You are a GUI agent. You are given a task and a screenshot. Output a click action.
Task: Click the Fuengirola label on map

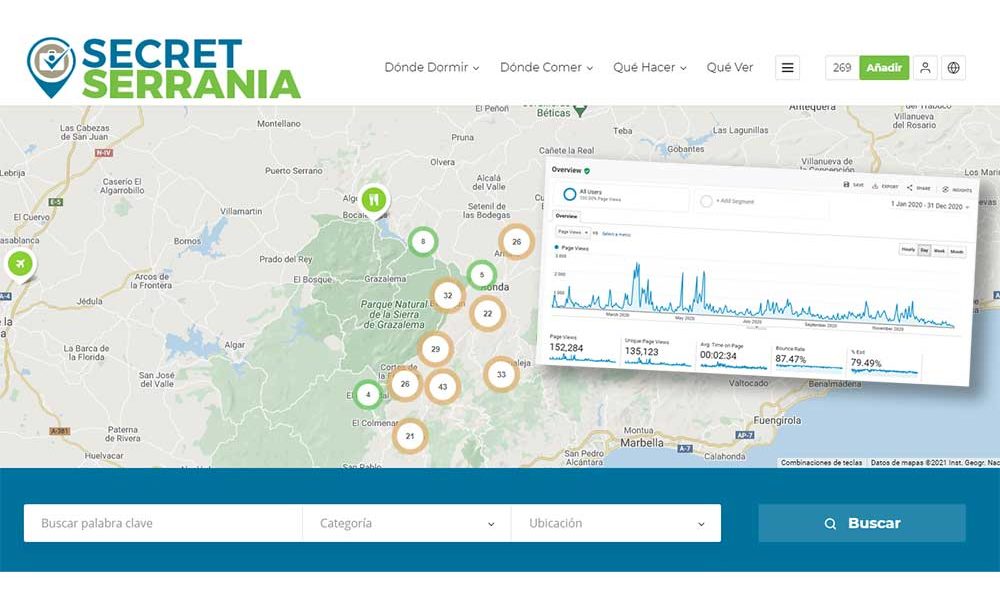pyautogui.click(x=777, y=420)
